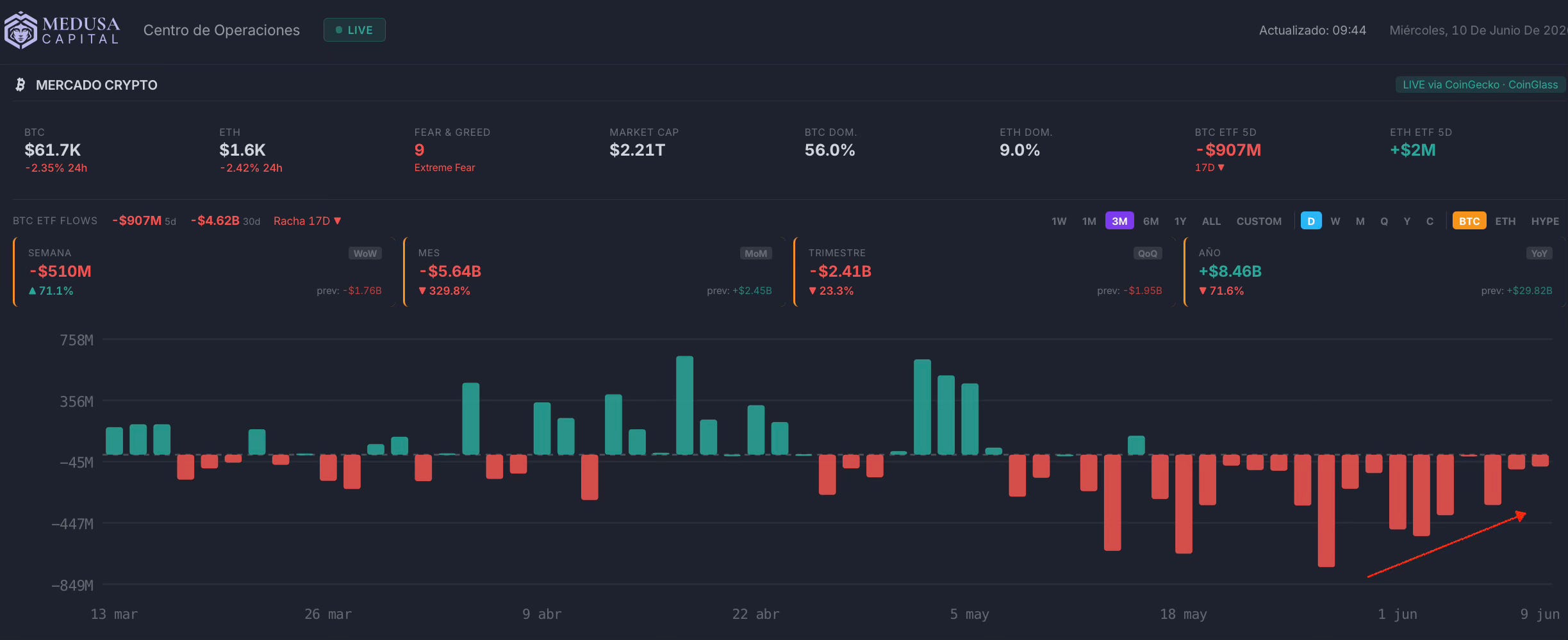Set bar granularity to Q (quarterly)
Image resolution: width=1568 pixels, height=640 pixels.
click(1384, 221)
